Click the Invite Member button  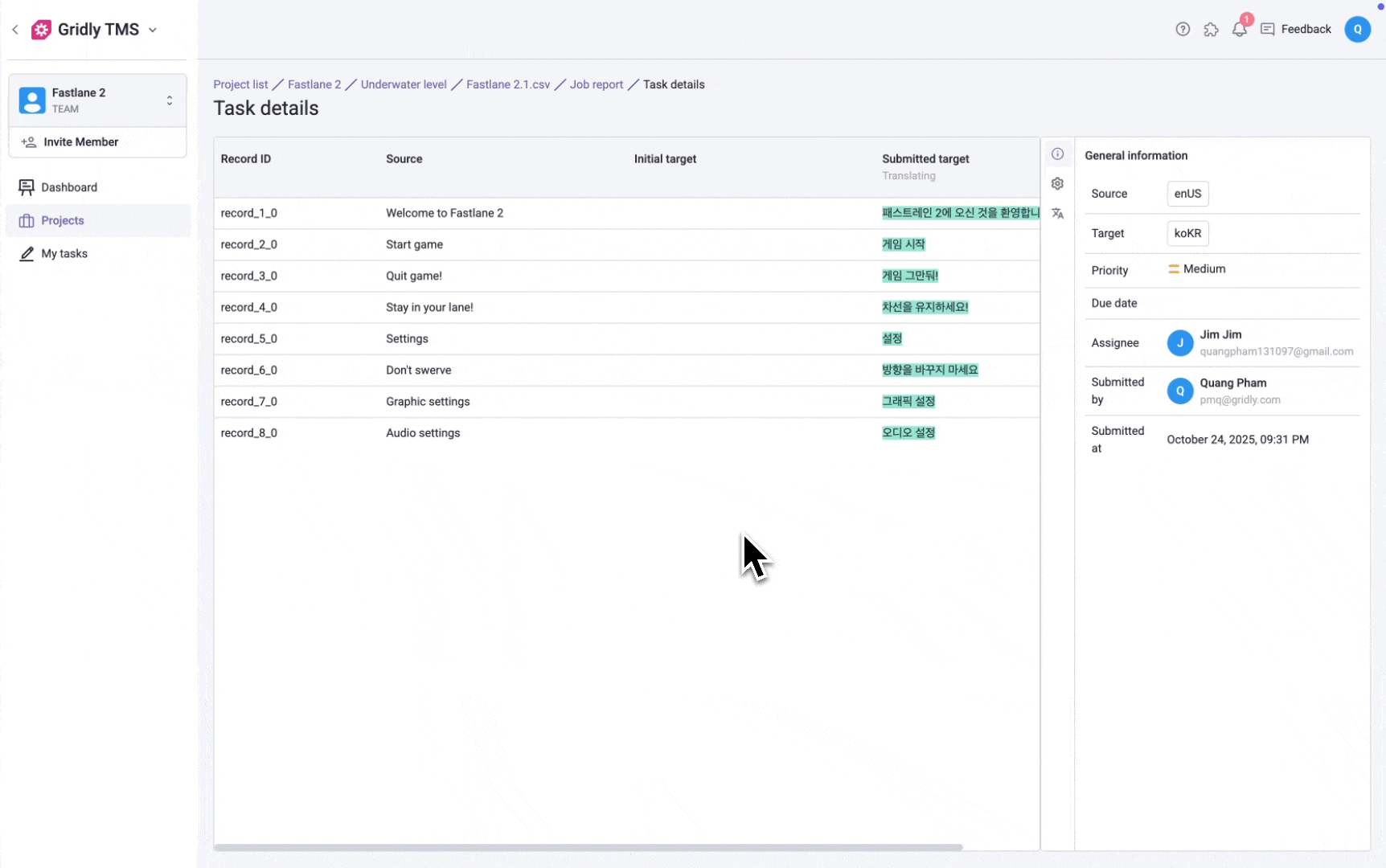(80, 141)
